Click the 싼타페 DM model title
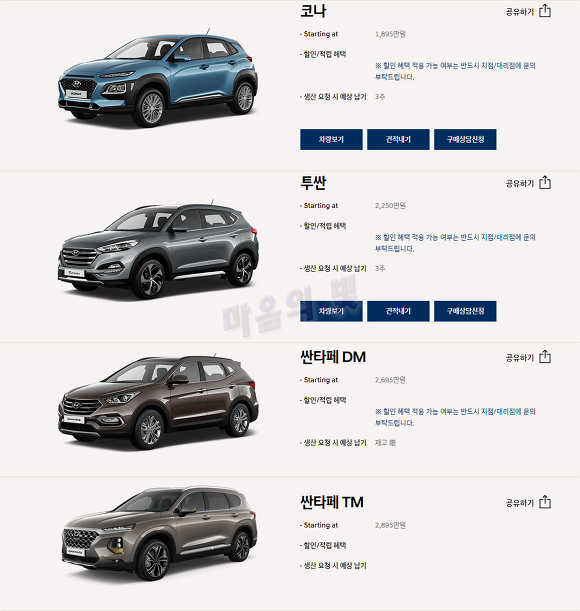Image resolution: width=580 pixels, height=611 pixels. click(x=333, y=357)
